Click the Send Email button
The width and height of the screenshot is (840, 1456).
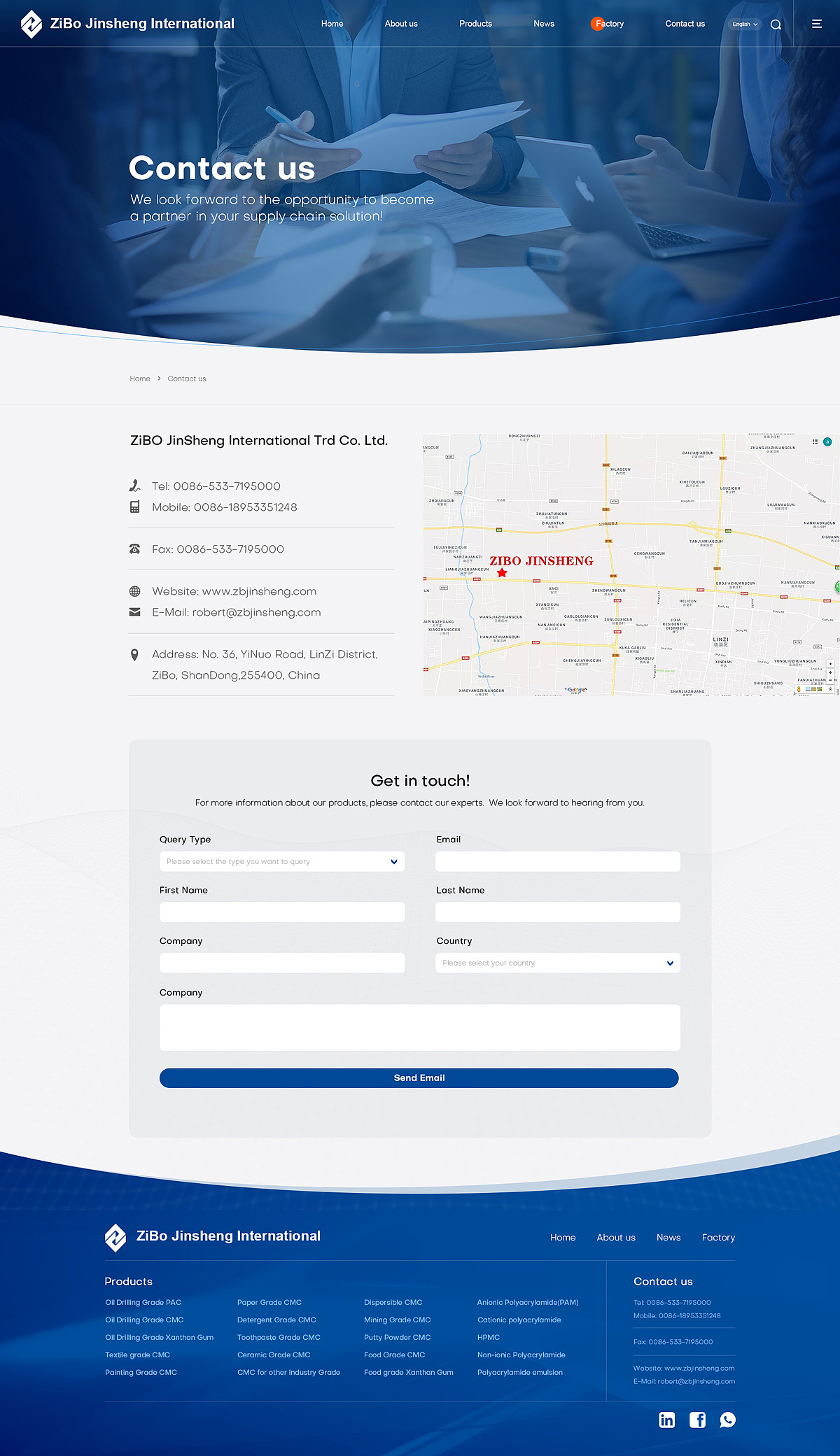click(419, 1077)
